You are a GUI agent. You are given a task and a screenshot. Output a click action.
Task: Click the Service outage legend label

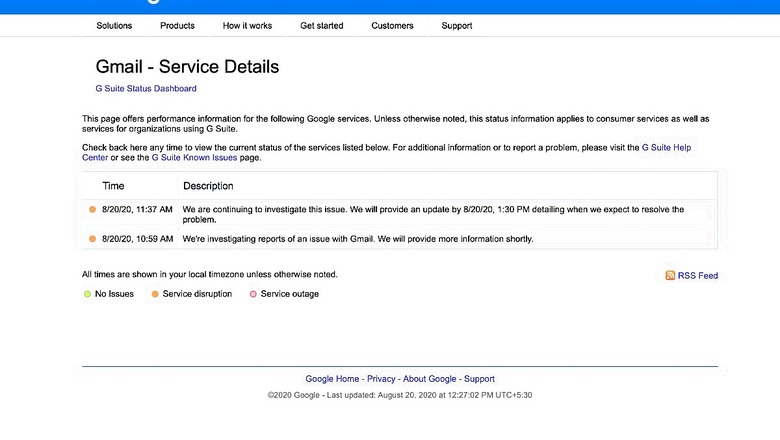point(290,294)
